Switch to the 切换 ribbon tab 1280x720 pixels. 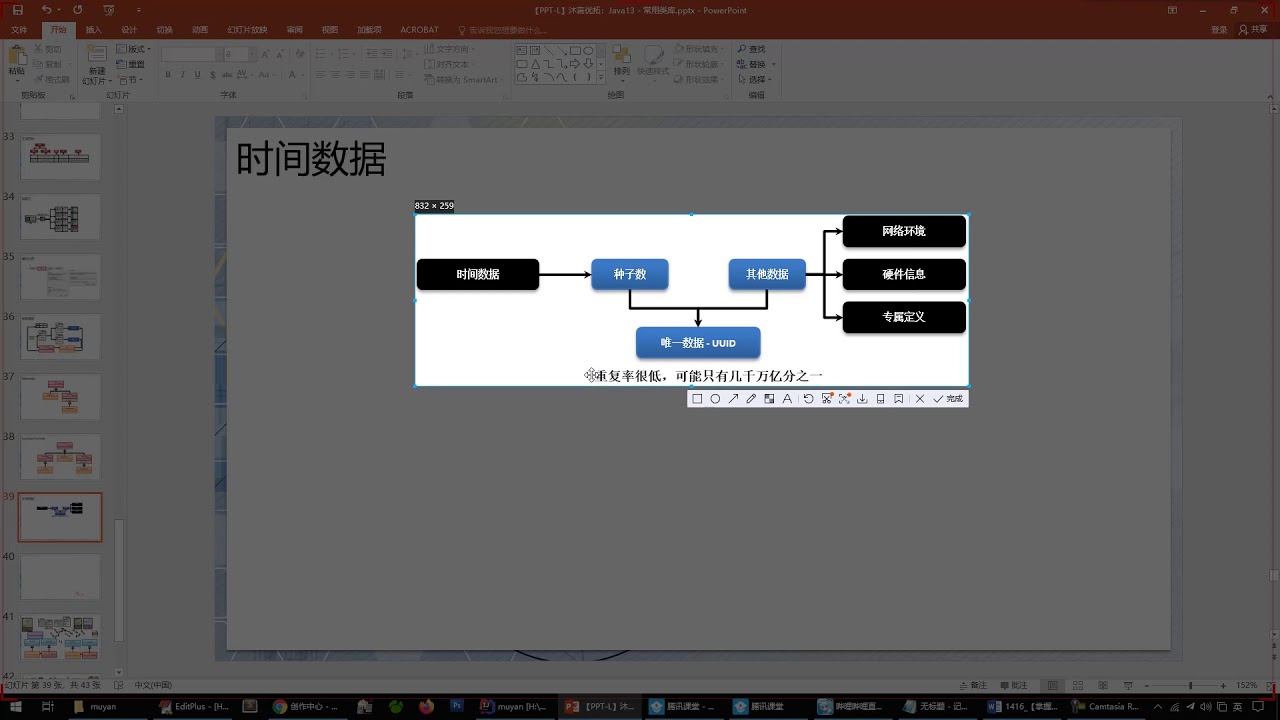pos(164,30)
